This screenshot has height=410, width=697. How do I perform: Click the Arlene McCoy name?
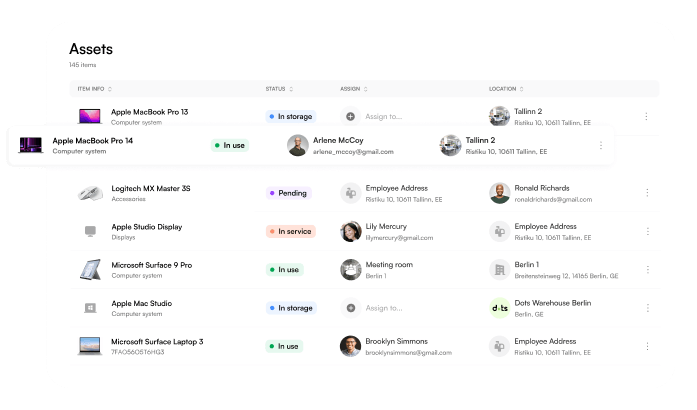point(338,141)
